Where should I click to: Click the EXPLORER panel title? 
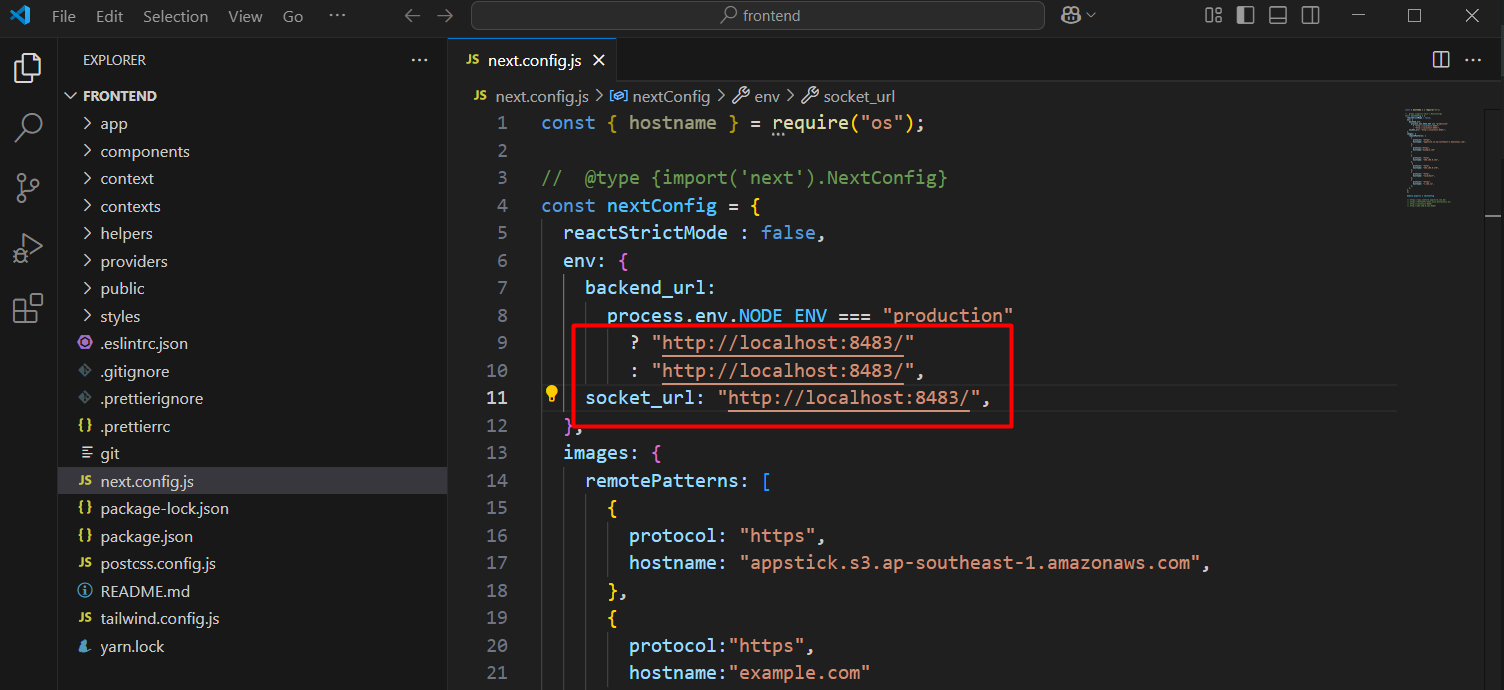pyautogui.click(x=114, y=60)
